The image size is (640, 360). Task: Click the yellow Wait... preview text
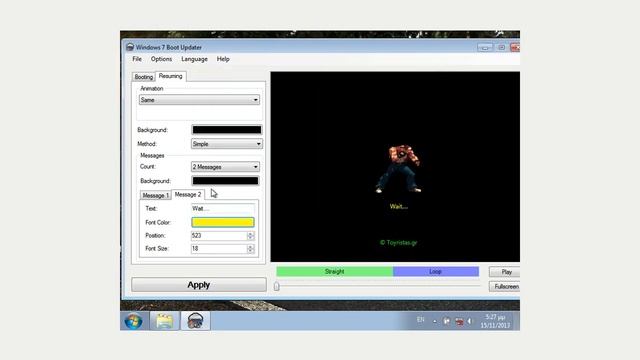point(399,207)
